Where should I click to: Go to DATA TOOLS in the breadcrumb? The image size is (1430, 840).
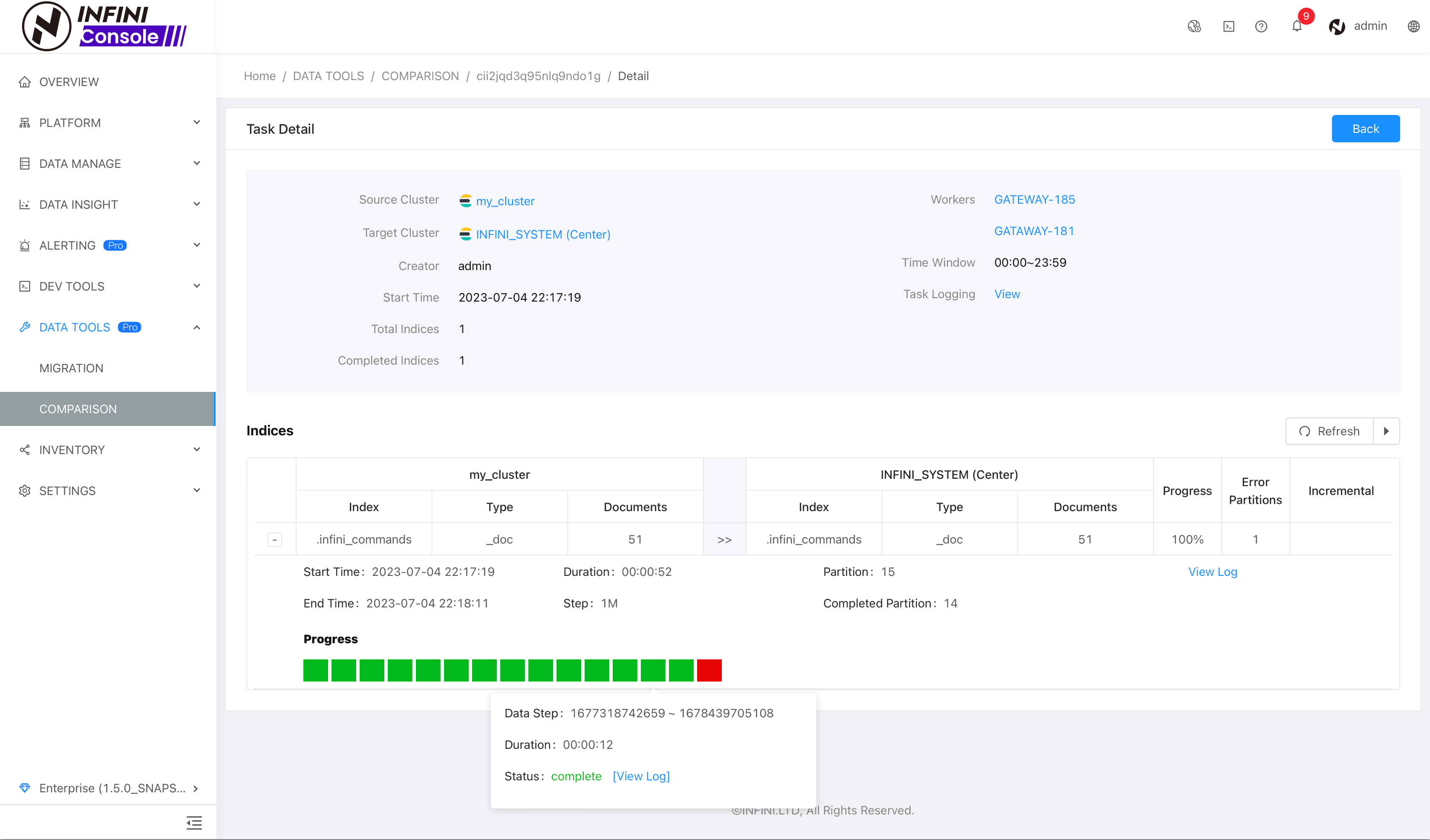pos(329,76)
